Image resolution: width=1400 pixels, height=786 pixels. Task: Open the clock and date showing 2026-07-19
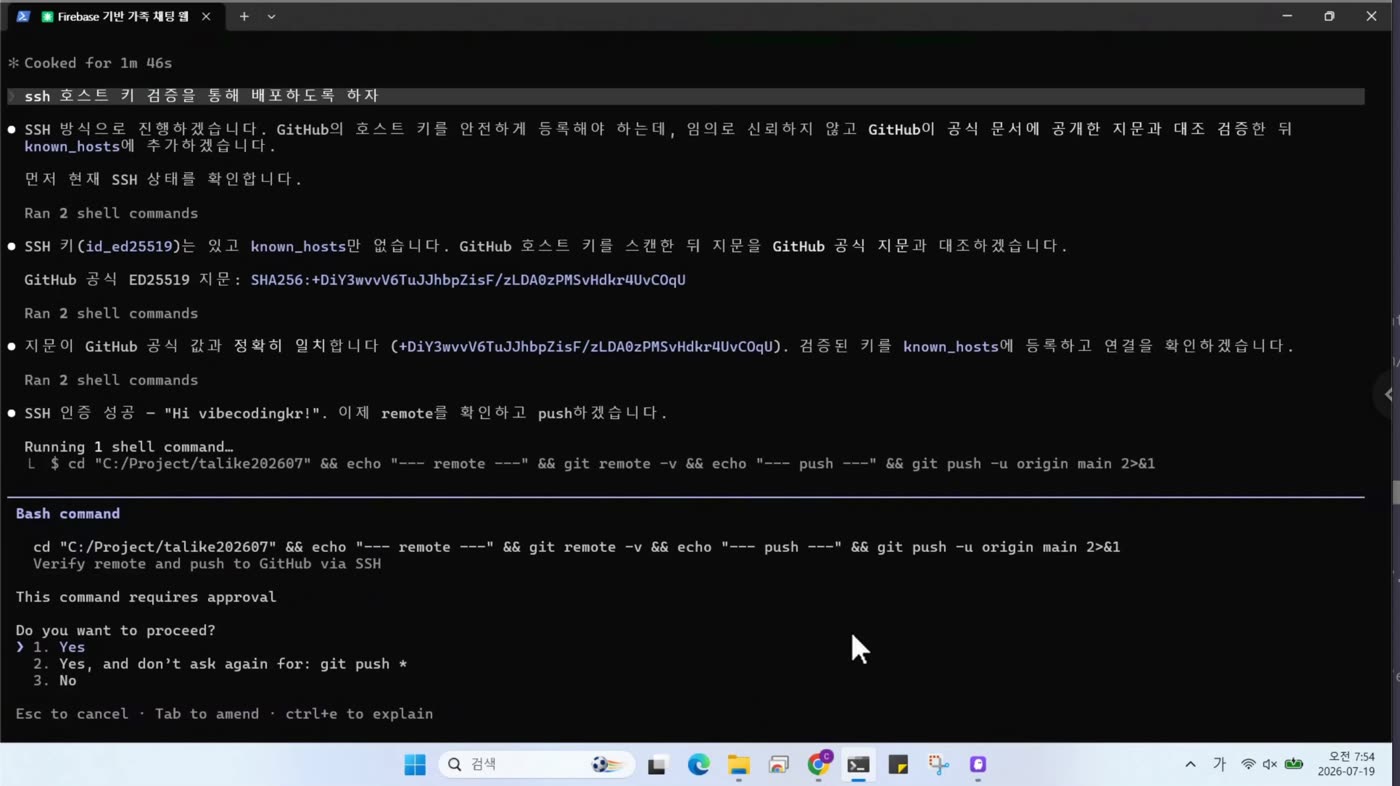[x=1346, y=765]
